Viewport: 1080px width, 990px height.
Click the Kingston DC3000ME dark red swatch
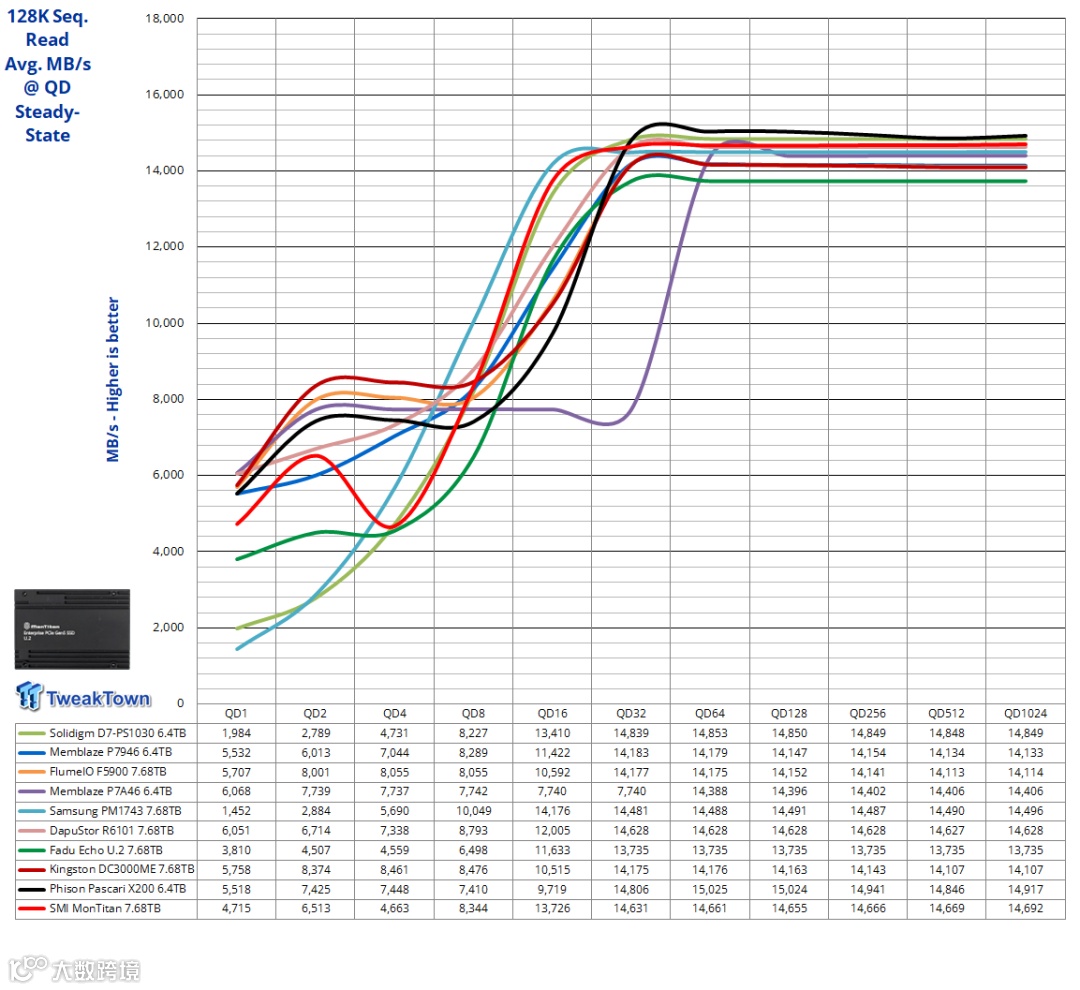[32, 870]
